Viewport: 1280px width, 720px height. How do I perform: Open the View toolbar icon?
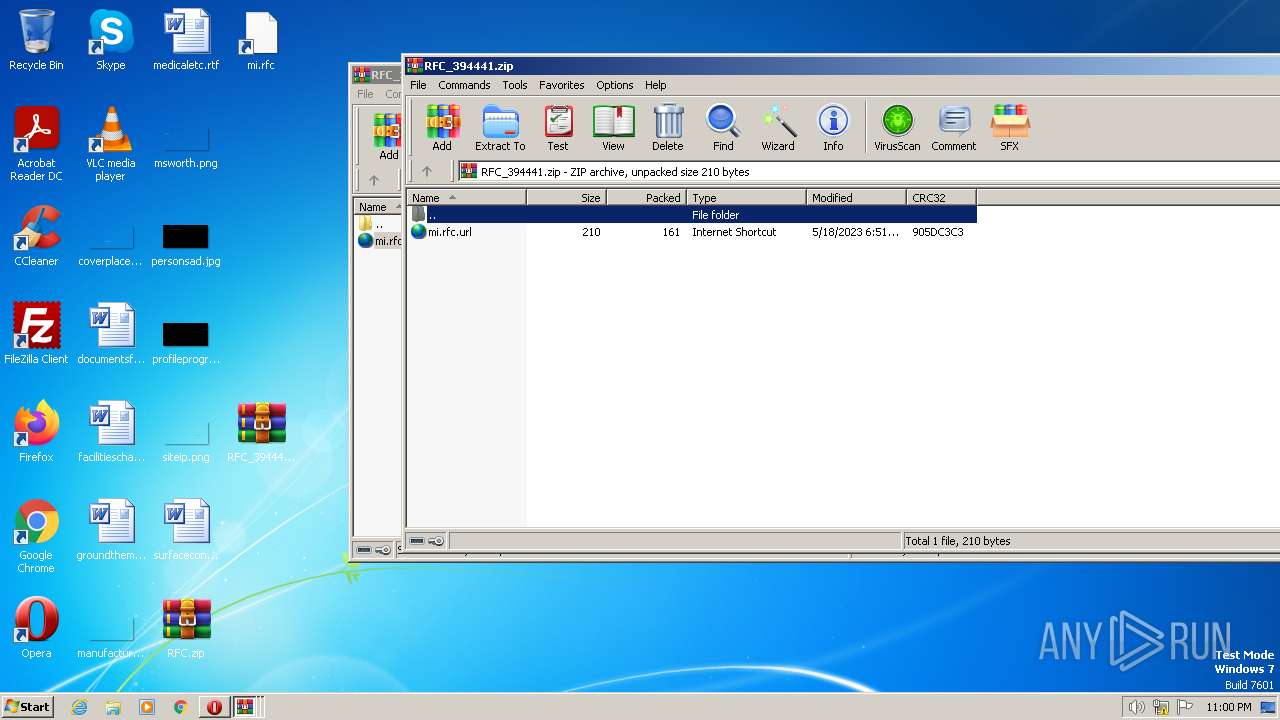click(x=613, y=128)
